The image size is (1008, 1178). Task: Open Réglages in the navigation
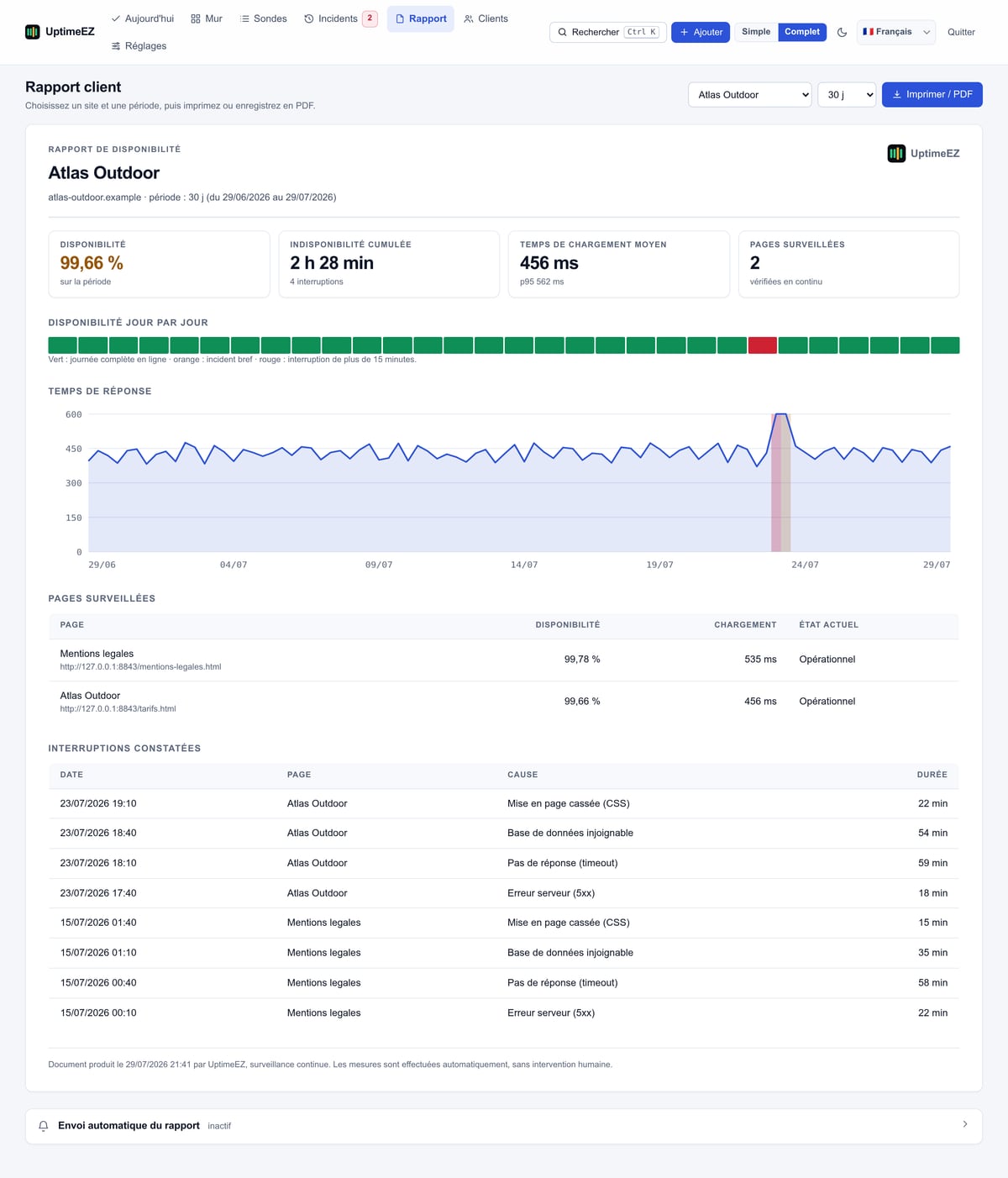(139, 46)
